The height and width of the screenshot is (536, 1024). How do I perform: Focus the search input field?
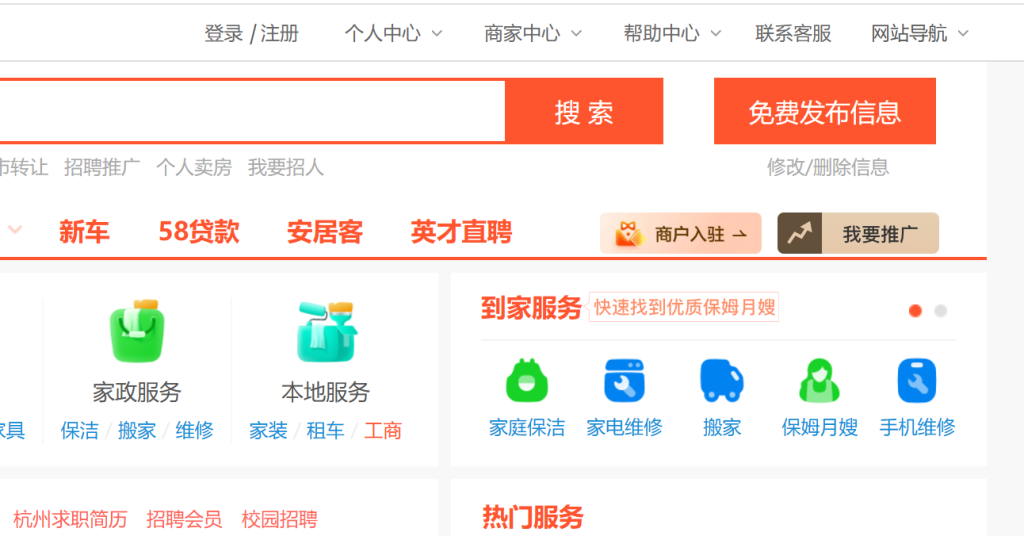252,111
